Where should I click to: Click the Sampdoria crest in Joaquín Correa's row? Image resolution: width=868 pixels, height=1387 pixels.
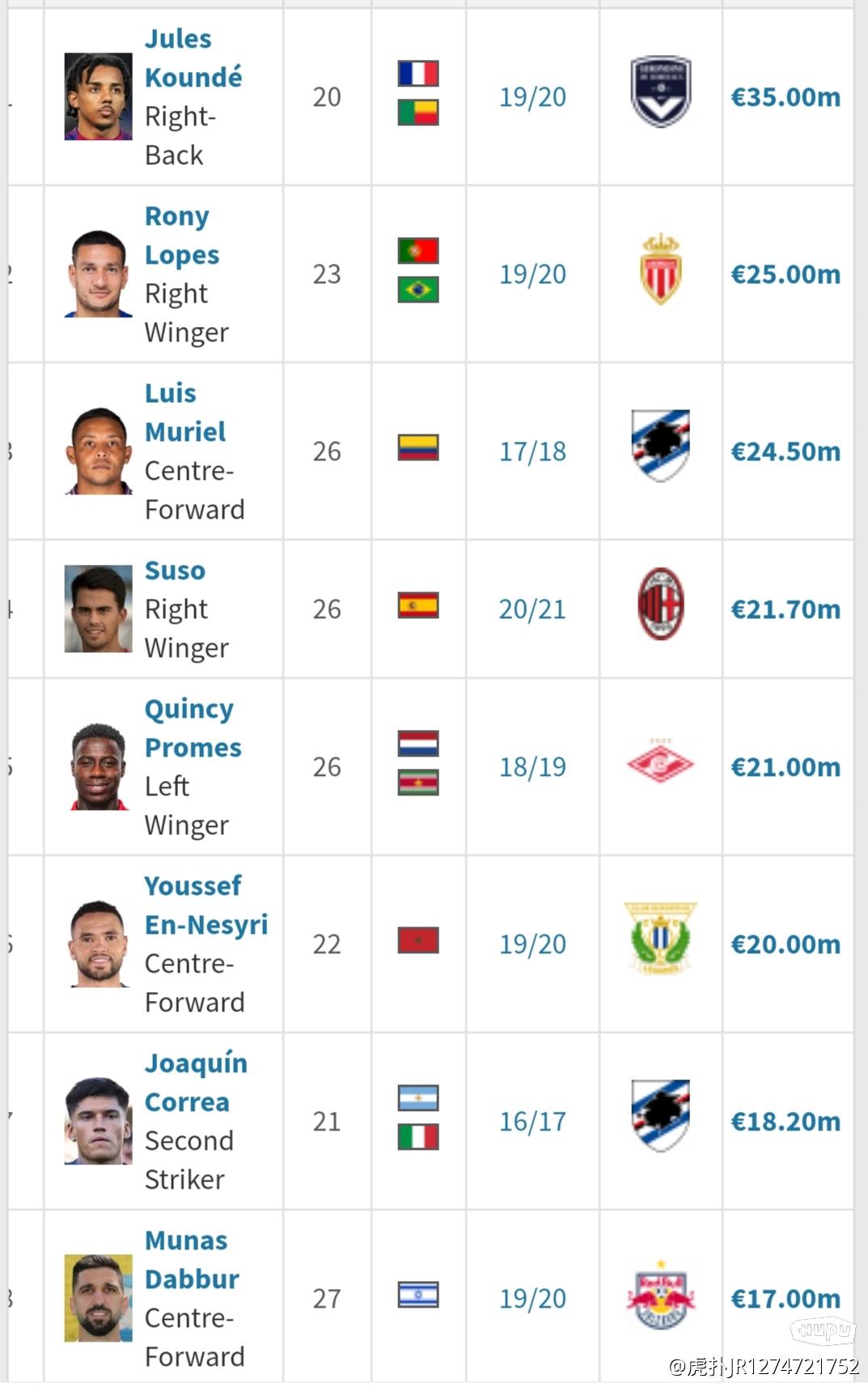point(661,1116)
